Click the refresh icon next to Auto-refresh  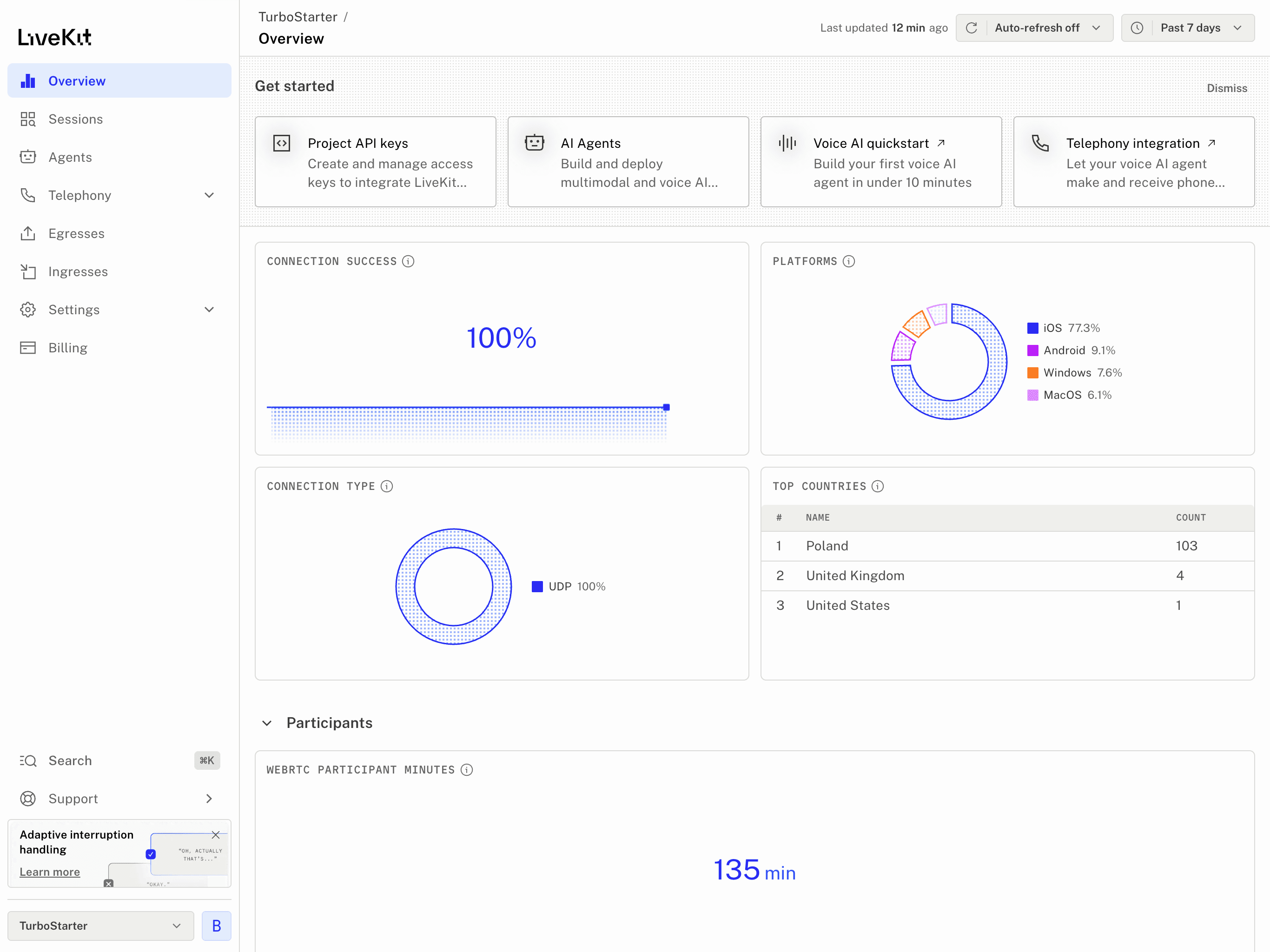point(972,27)
